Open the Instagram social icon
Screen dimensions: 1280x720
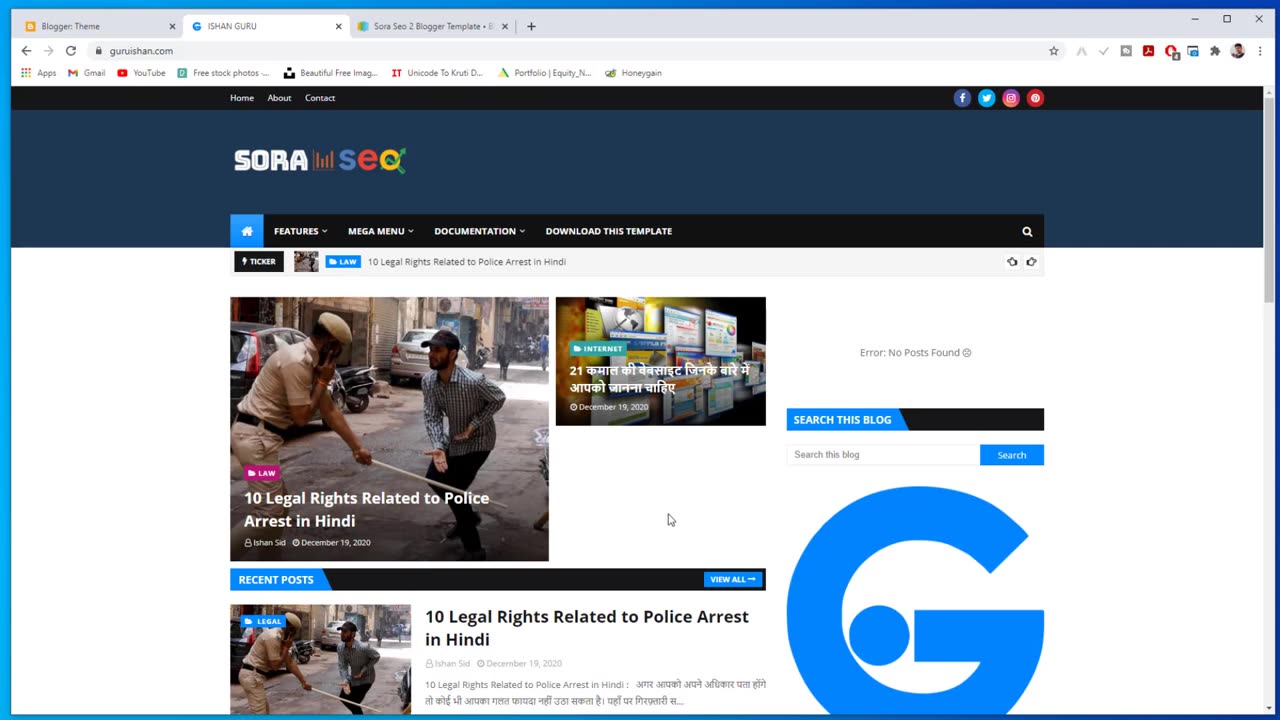(1011, 98)
